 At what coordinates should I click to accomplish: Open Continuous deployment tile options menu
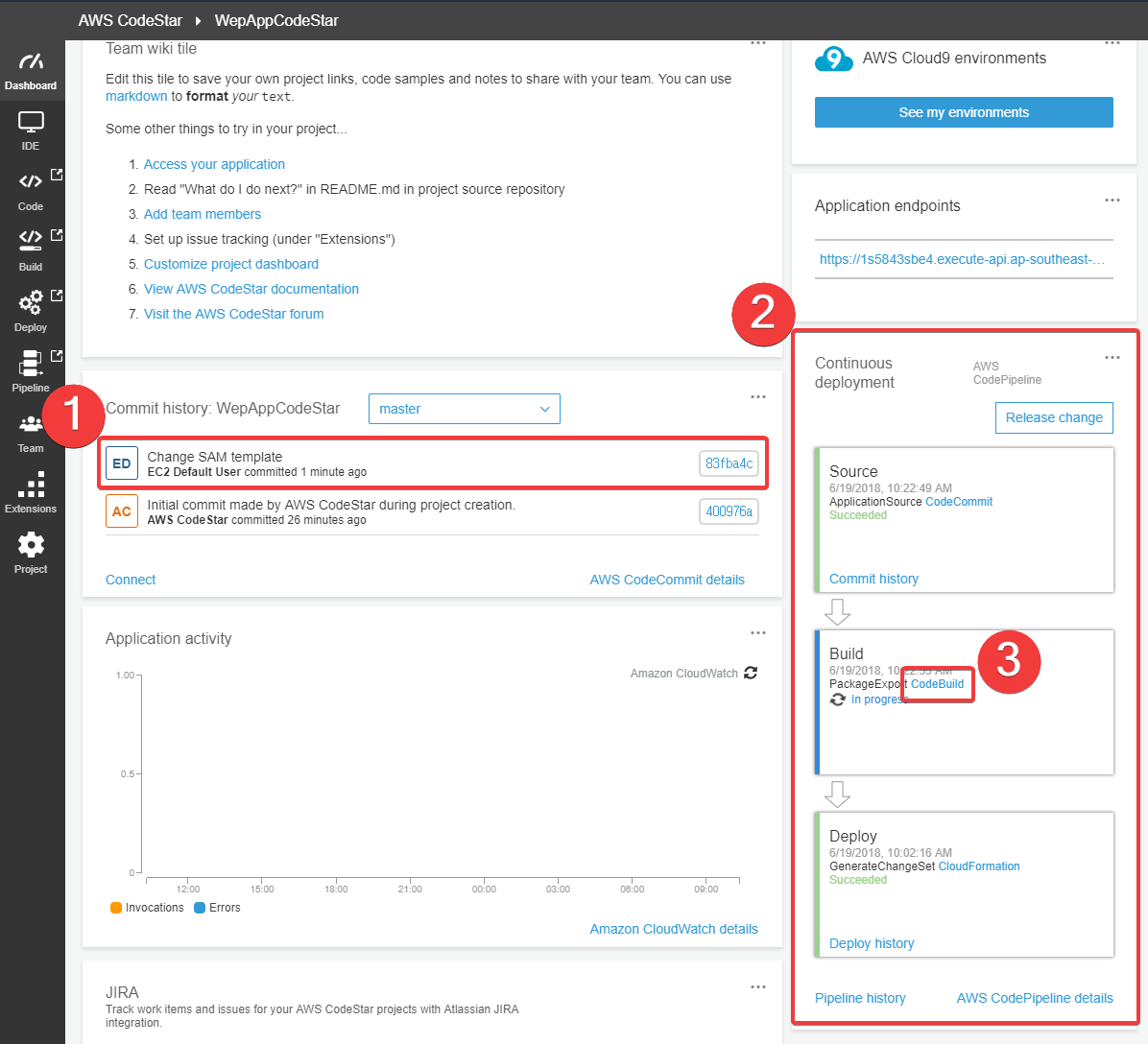pos(1112,357)
